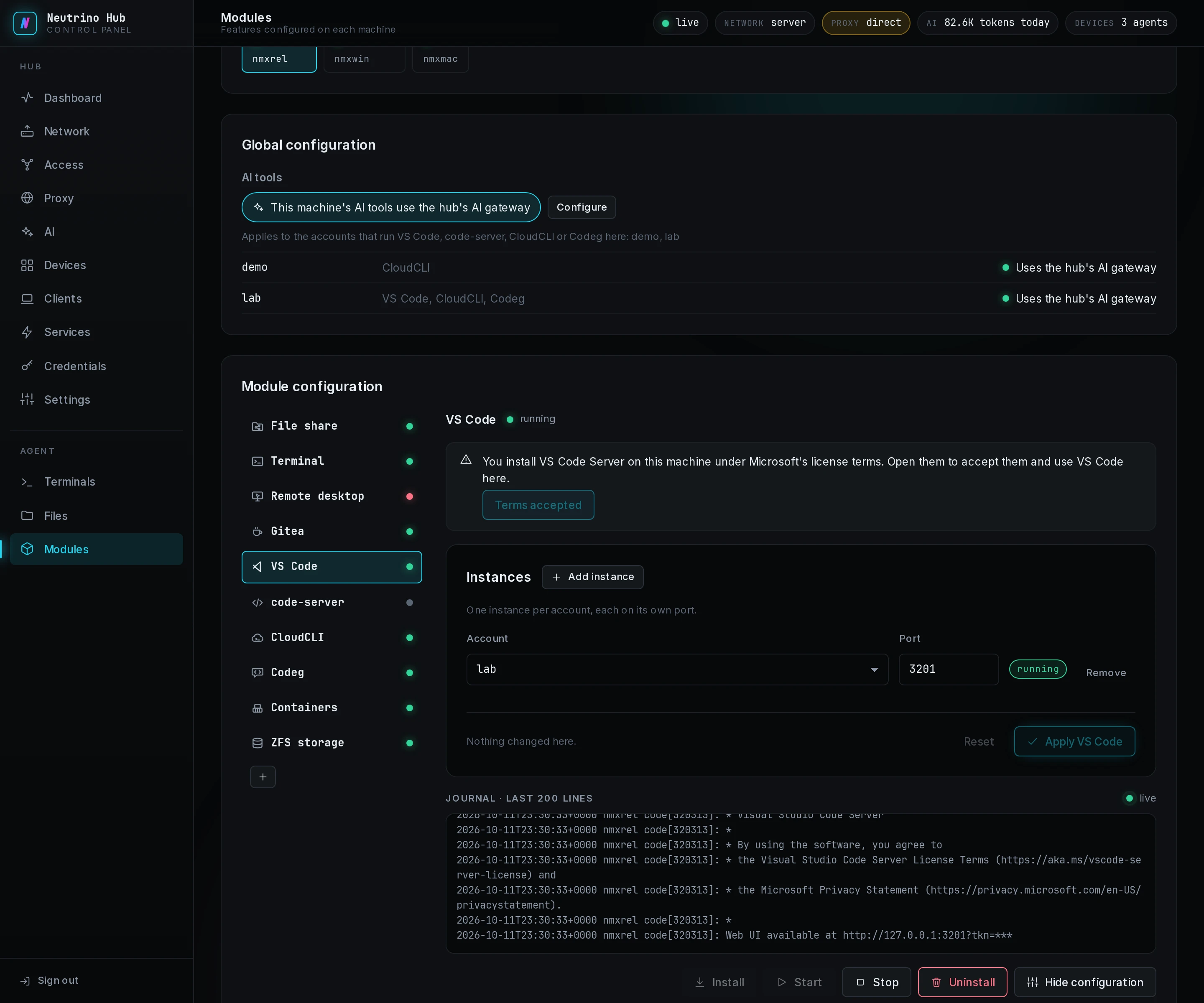Switch to the nmxmac machine tab
This screenshot has height=1003, width=1204.
pos(440,59)
